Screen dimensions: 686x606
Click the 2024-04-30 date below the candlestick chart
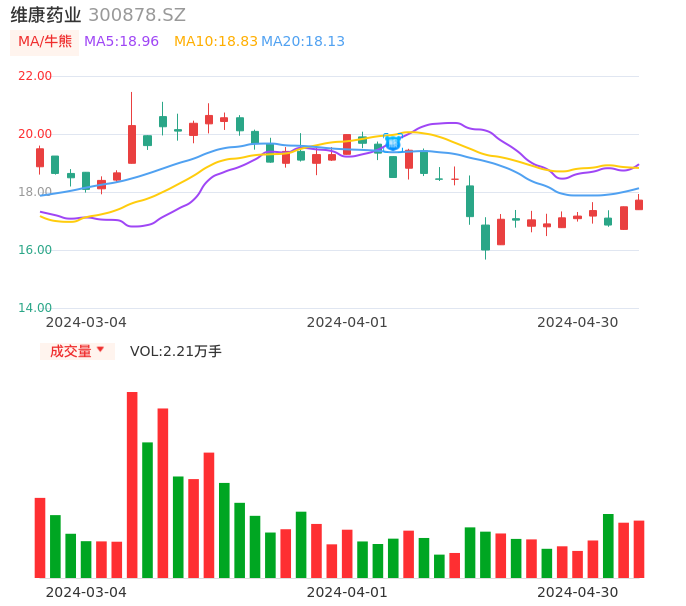click(578, 322)
